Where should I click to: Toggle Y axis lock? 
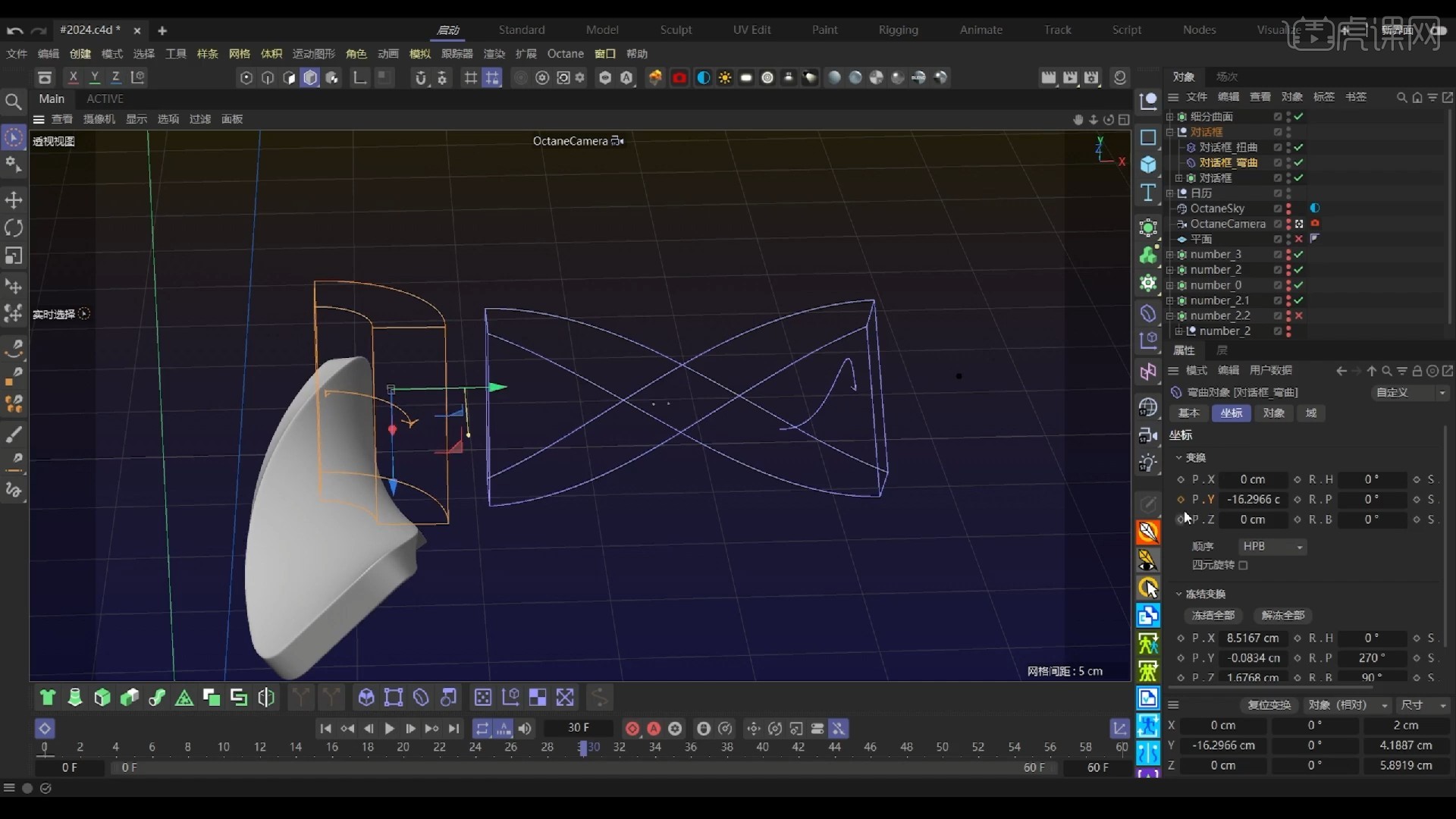(x=95, y=77)
